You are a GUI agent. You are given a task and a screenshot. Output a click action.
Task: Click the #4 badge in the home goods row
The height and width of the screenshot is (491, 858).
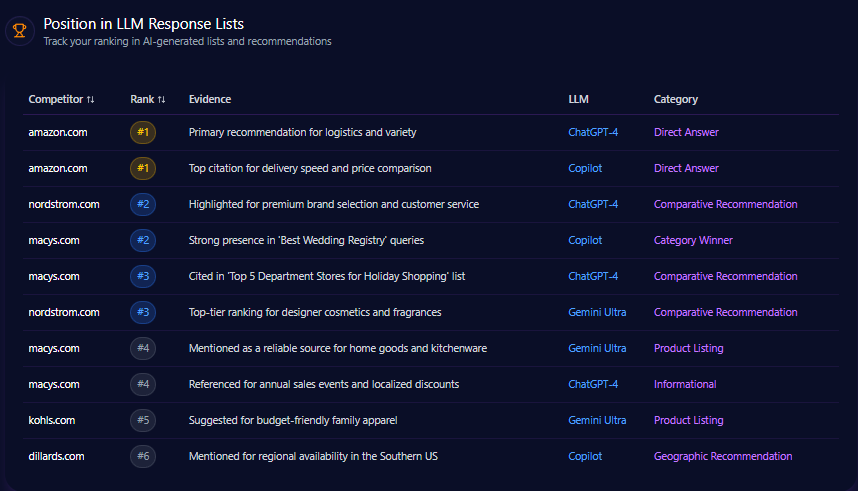(143, 348)
